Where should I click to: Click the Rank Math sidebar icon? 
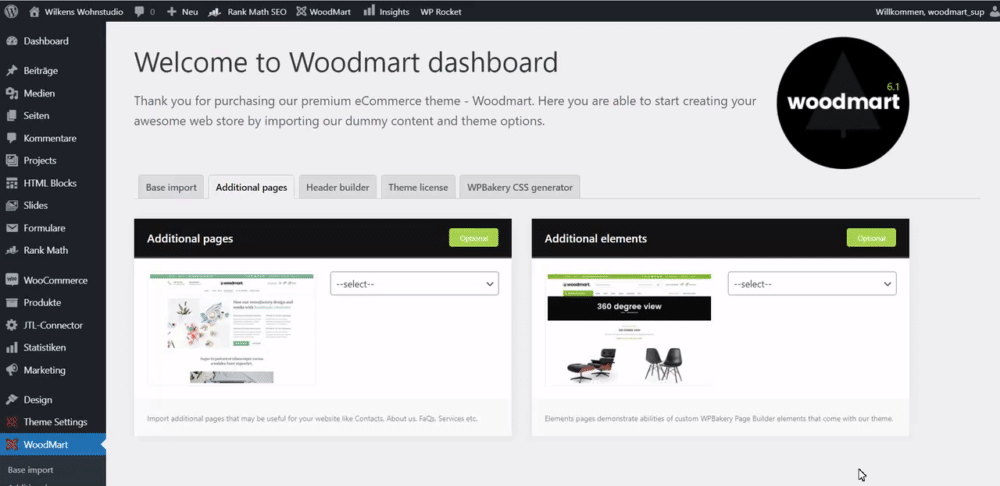pos(11,250)
